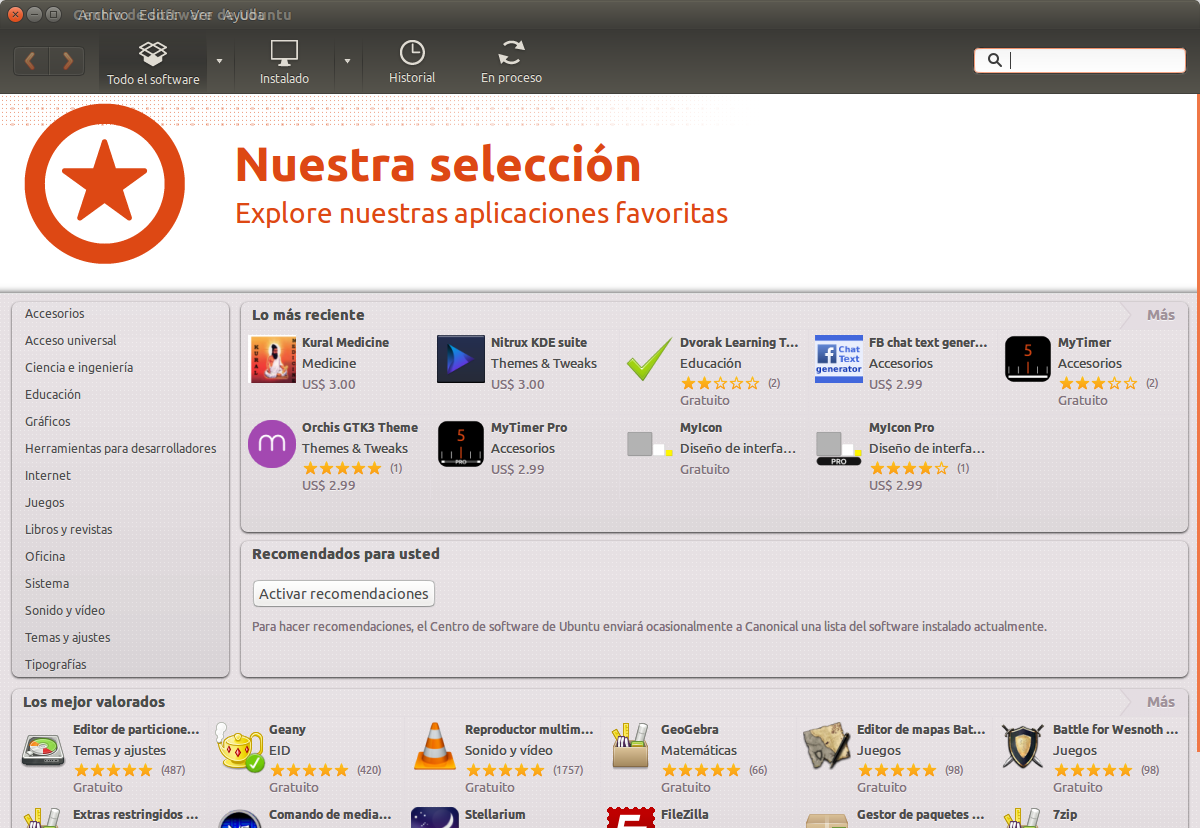Open the Extras restringidos app icon
This screenshot has width=1200, height=828.
43,818
